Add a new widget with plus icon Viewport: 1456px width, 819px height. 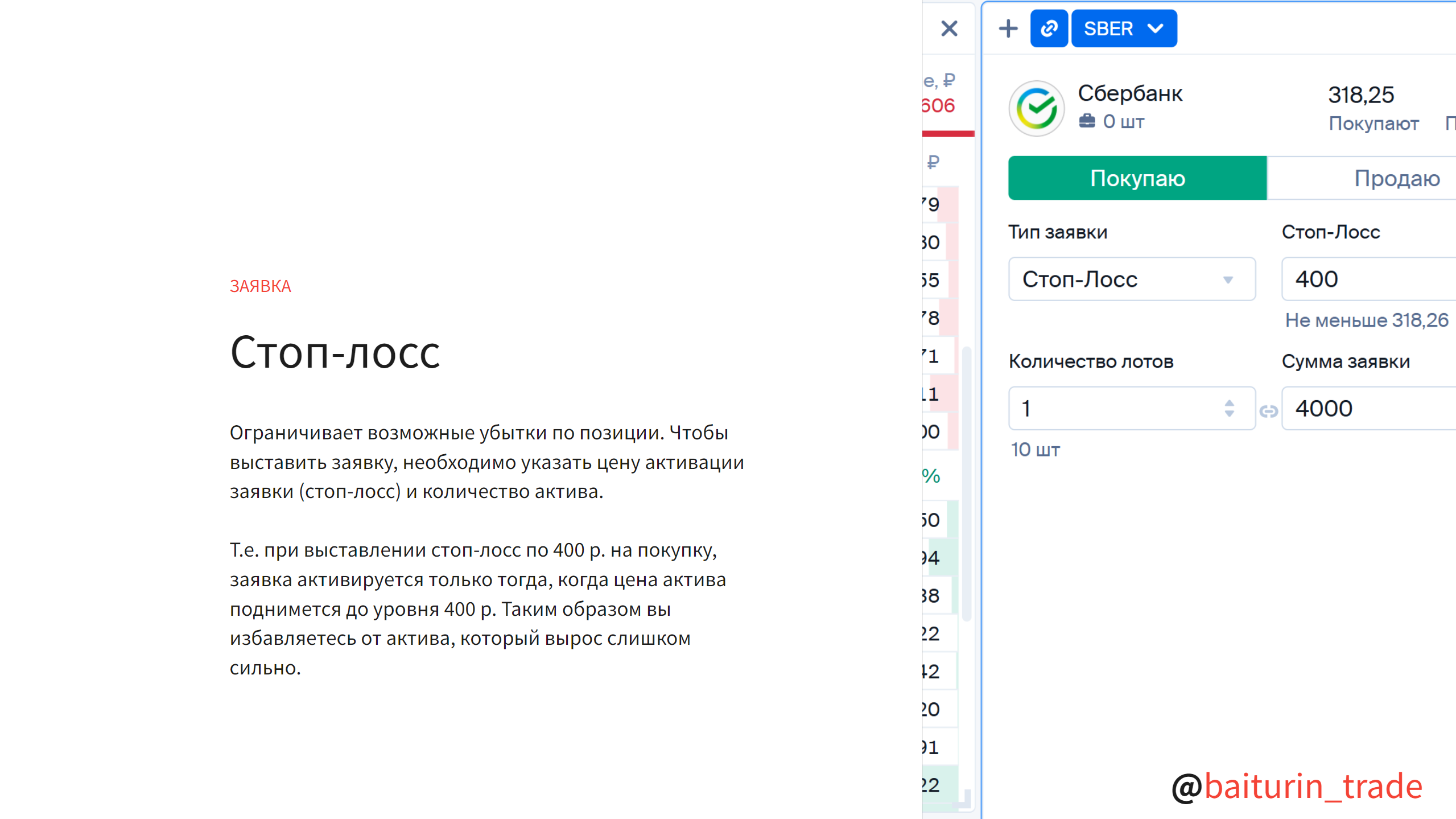point(1008,28)
